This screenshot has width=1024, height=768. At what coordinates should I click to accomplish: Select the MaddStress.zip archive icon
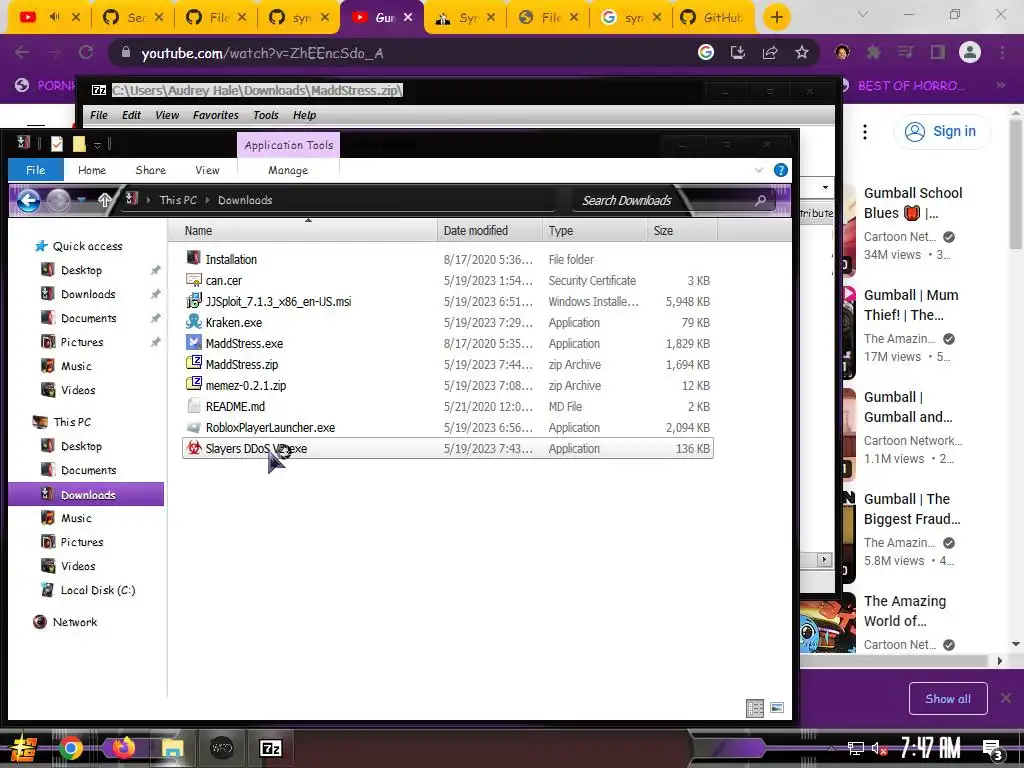pos(194,364)
